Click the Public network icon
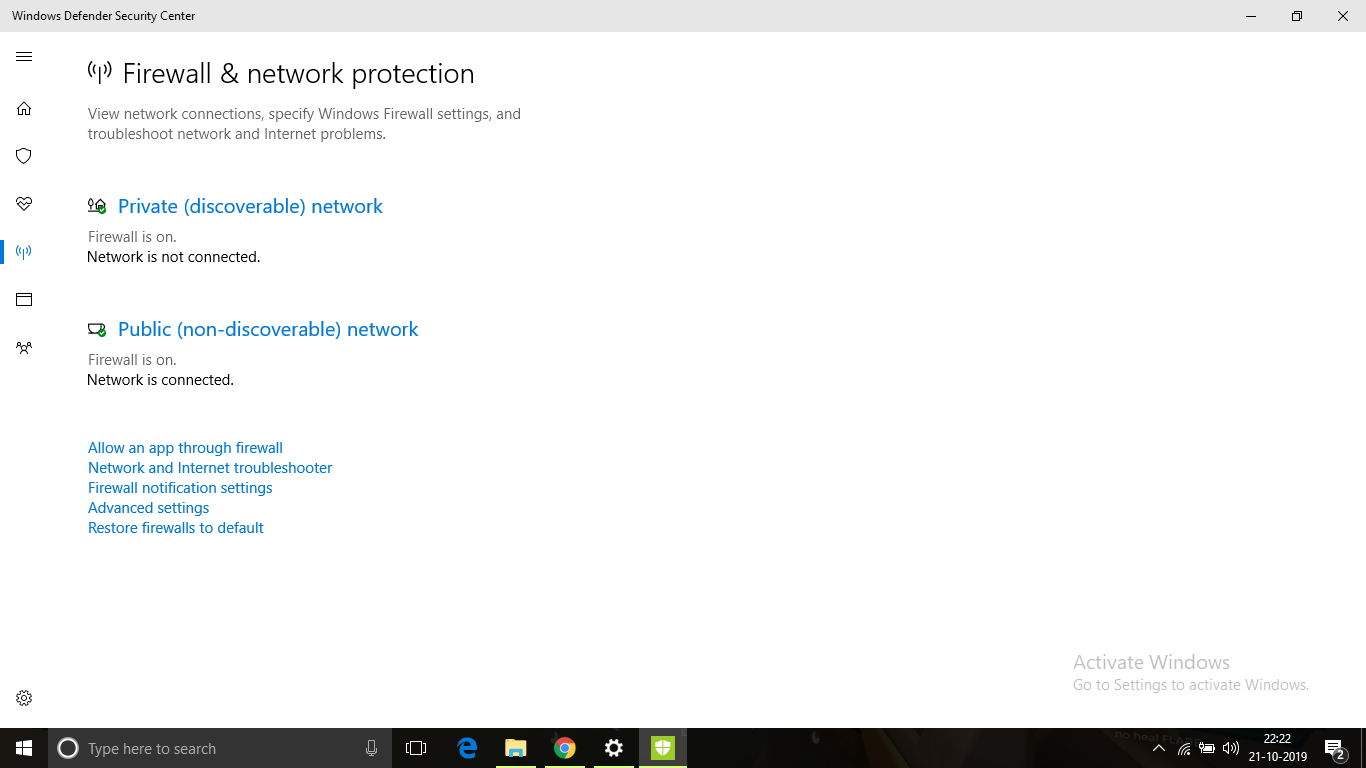The width and height of the screenshot is (1366, 768). click(97, 329)
